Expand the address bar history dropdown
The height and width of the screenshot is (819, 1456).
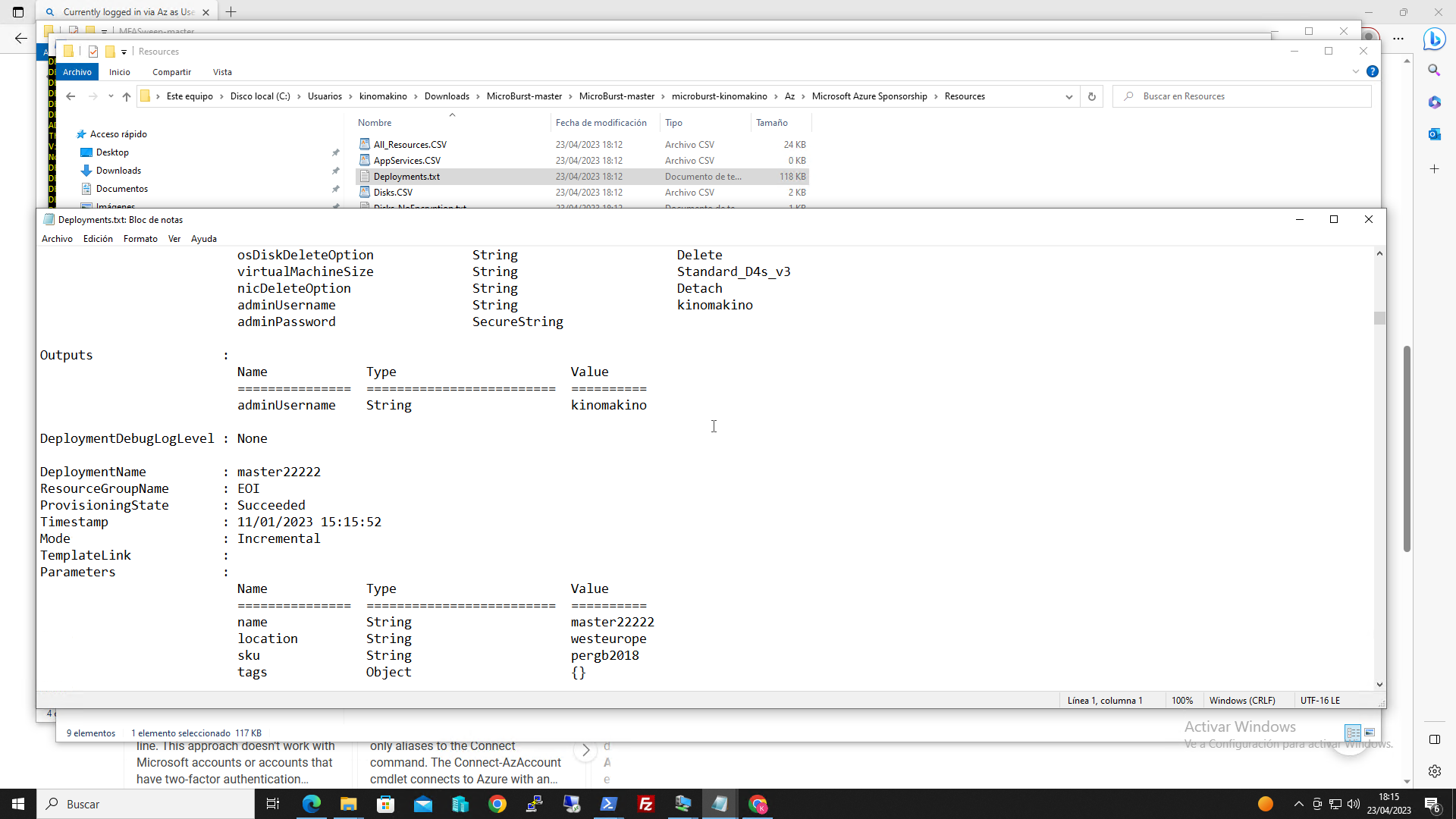tap(1068, 96)
